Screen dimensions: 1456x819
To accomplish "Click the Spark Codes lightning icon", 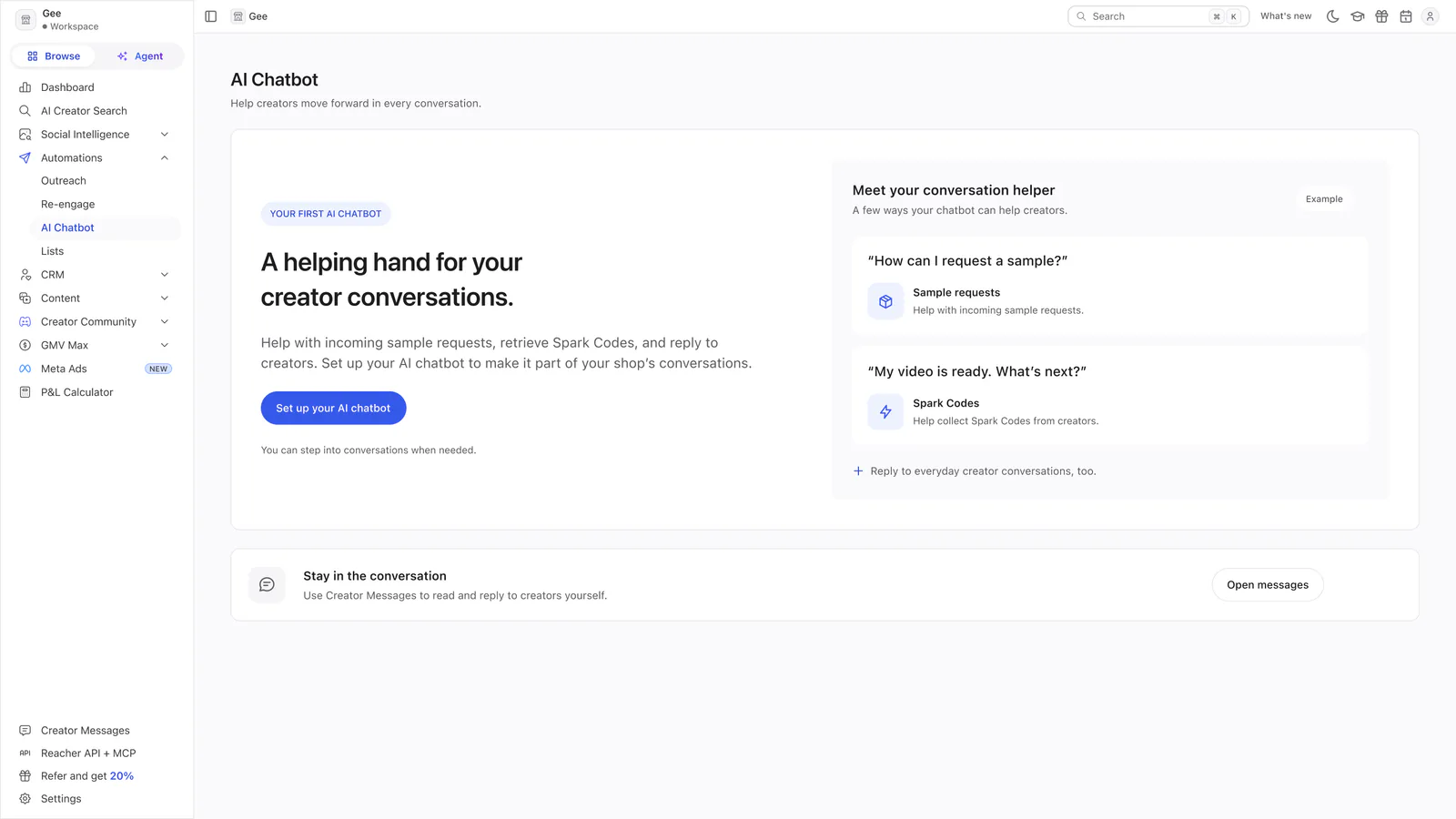I will tap(885, 412).
